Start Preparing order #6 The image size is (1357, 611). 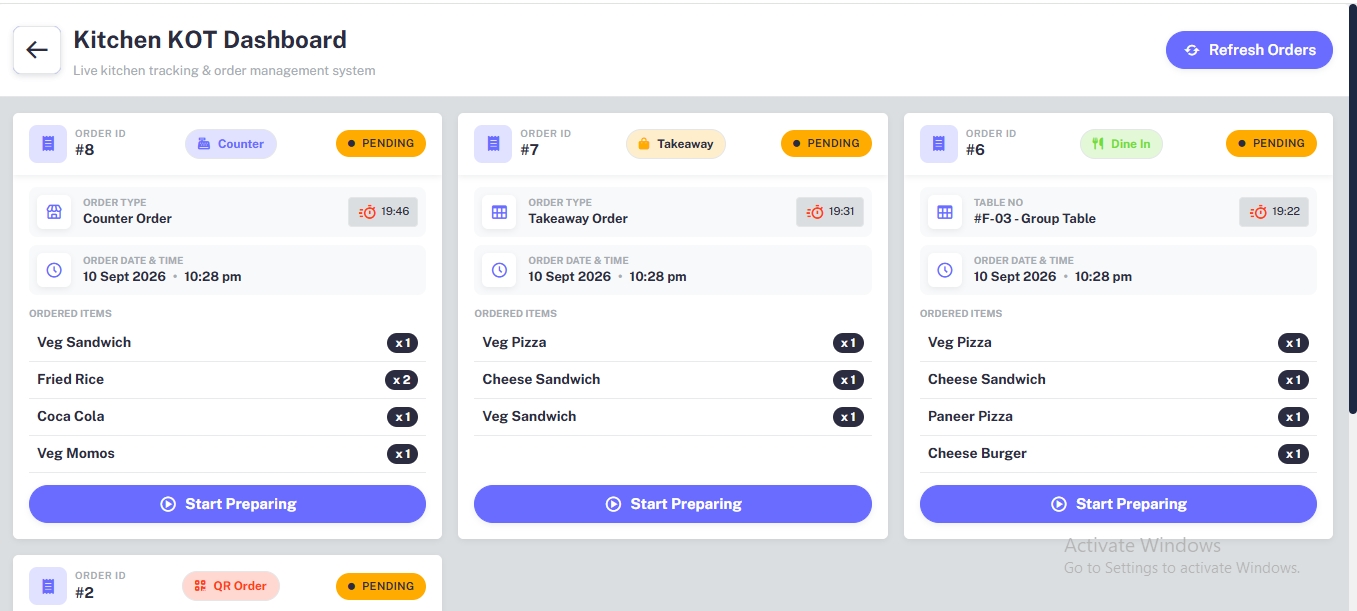tap(1118, 504)
